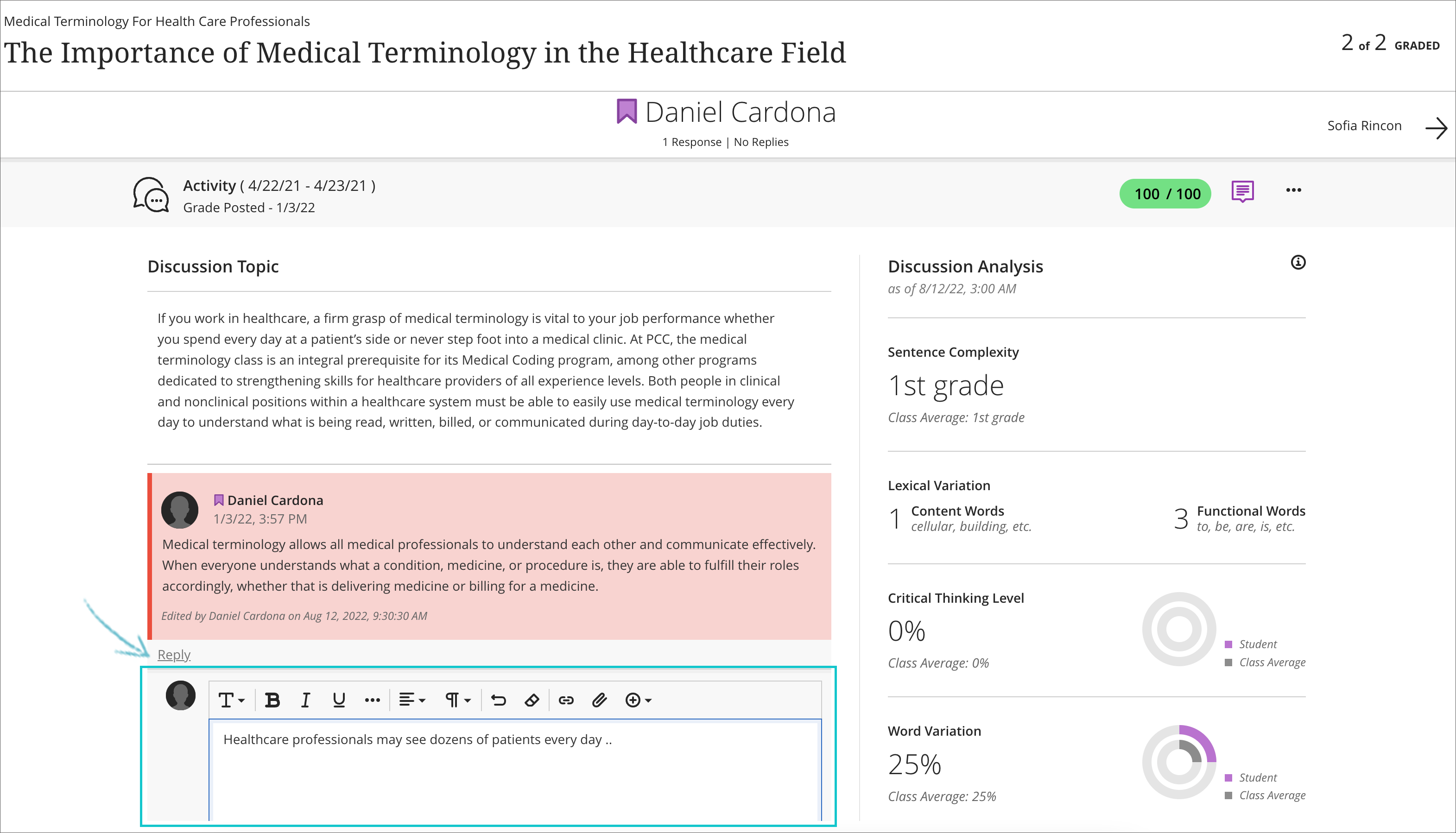1456x833 pixels.
Task: Click the 100 / 100 grade pill
Action: 1165,193
